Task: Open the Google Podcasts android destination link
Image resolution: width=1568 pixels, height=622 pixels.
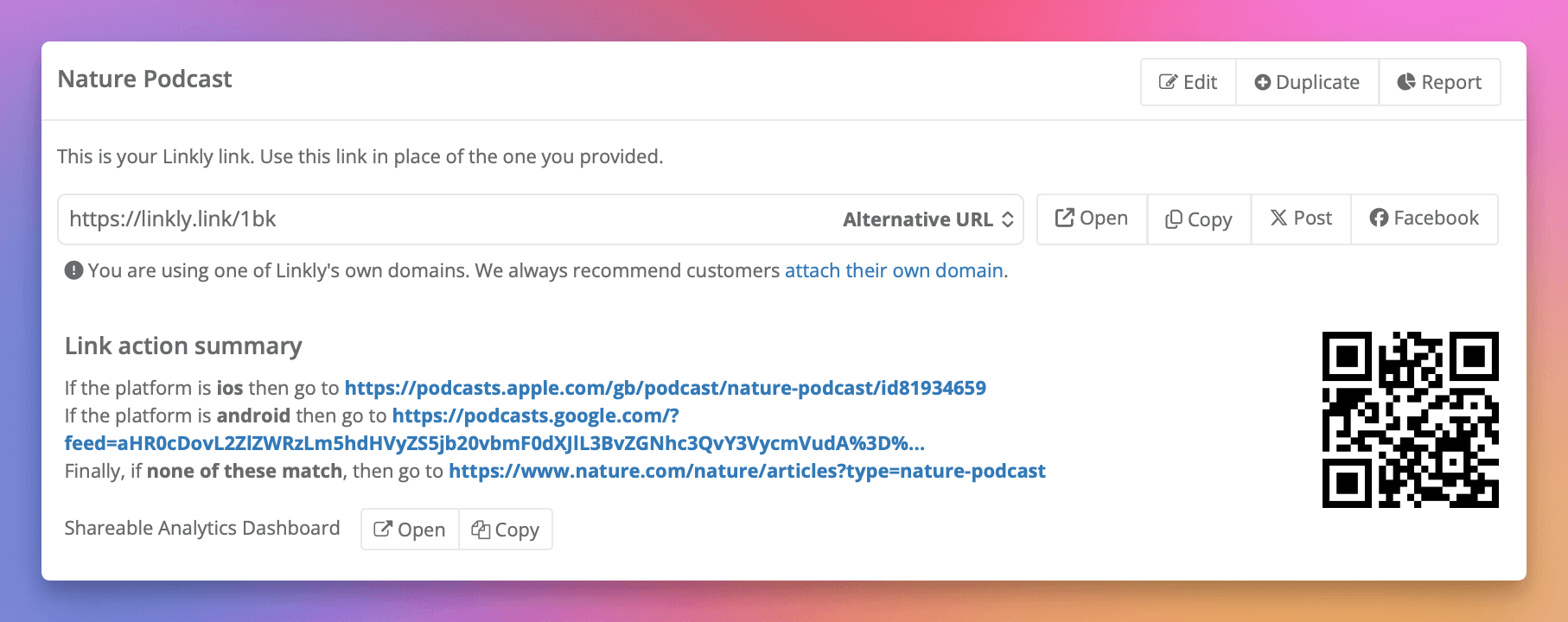Action: 535,416
